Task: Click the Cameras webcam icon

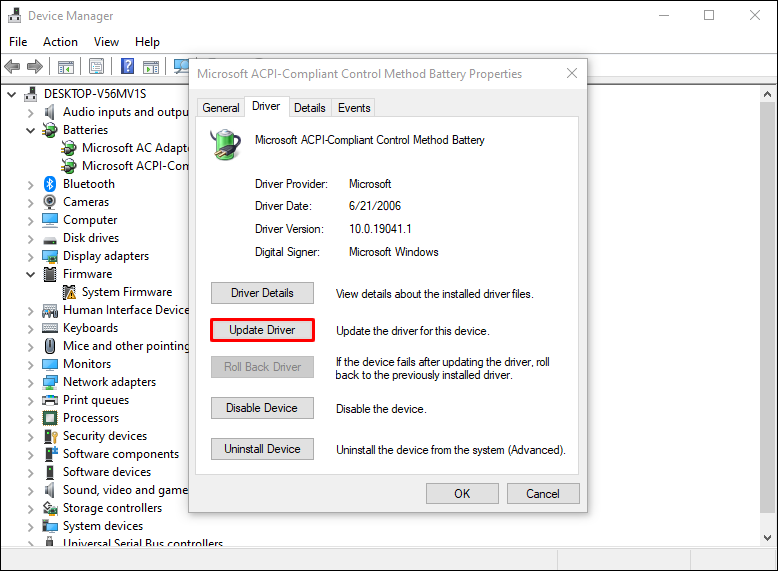Action: [50, 202]
